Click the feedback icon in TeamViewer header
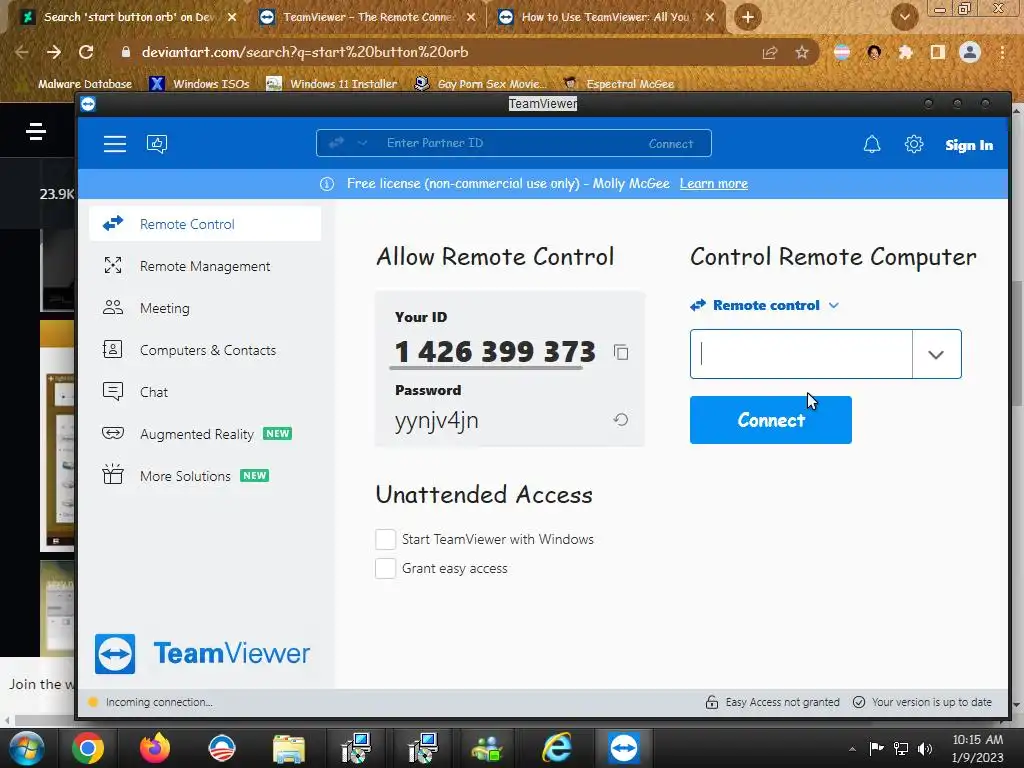This screenshot has height=768, width=1024. (157, 144)
